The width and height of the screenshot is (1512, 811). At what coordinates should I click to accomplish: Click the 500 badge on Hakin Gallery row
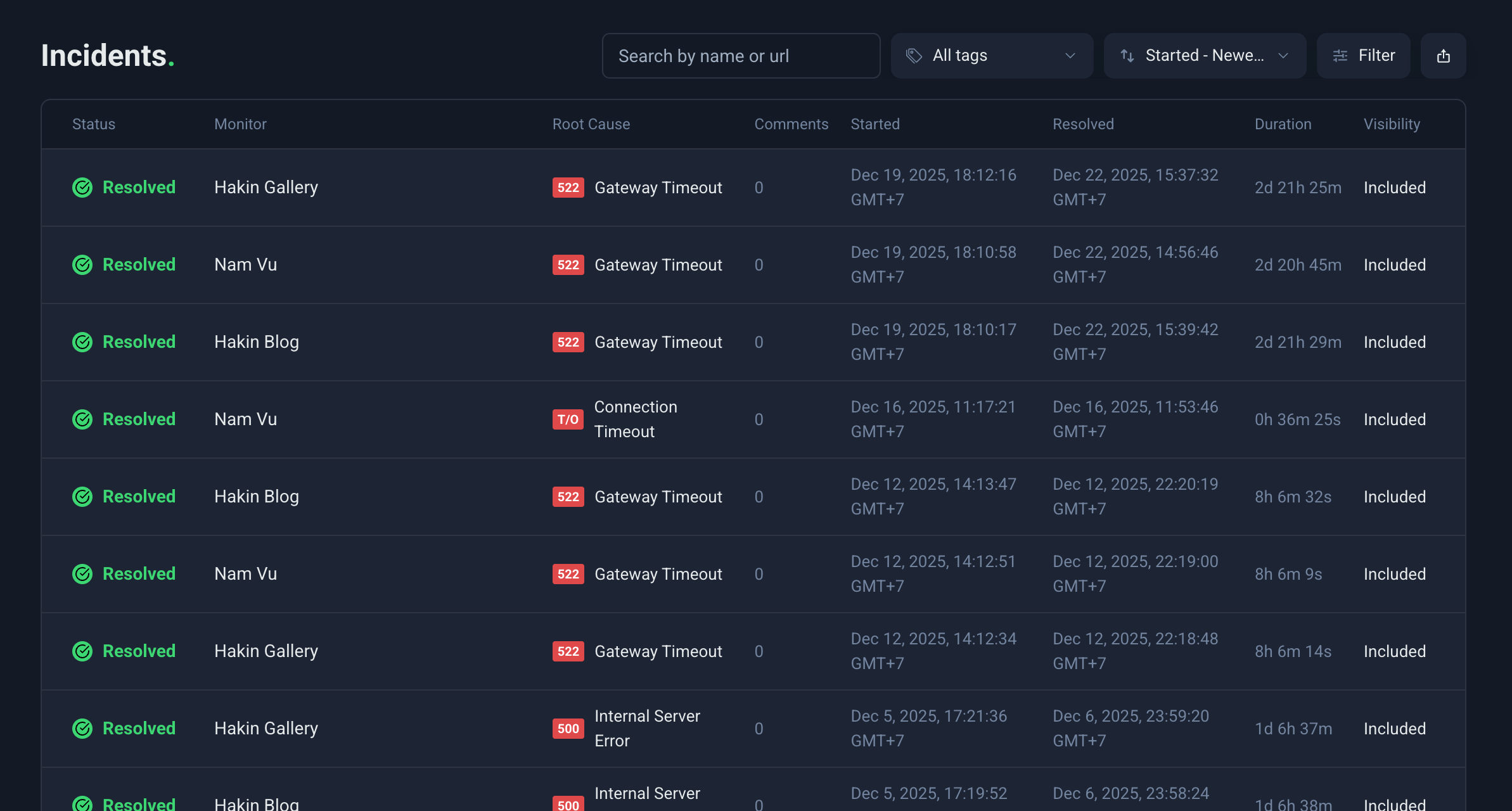[568, 729]
